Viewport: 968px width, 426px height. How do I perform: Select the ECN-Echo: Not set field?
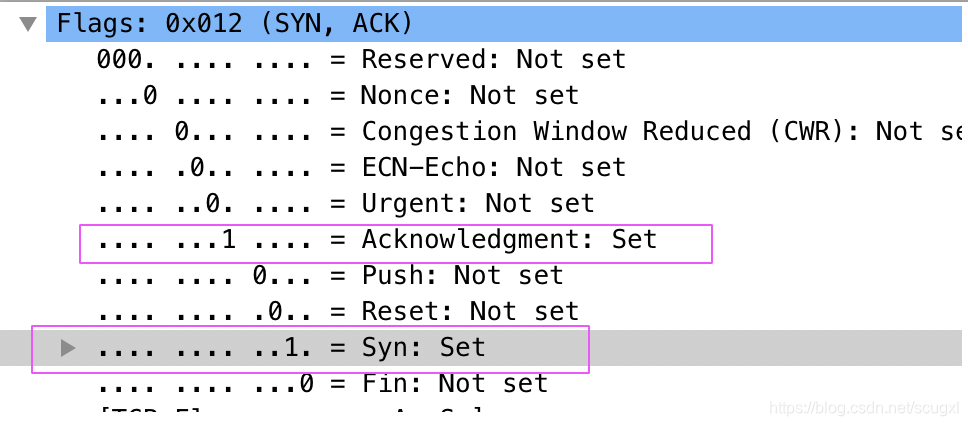(x=361, y=167)
